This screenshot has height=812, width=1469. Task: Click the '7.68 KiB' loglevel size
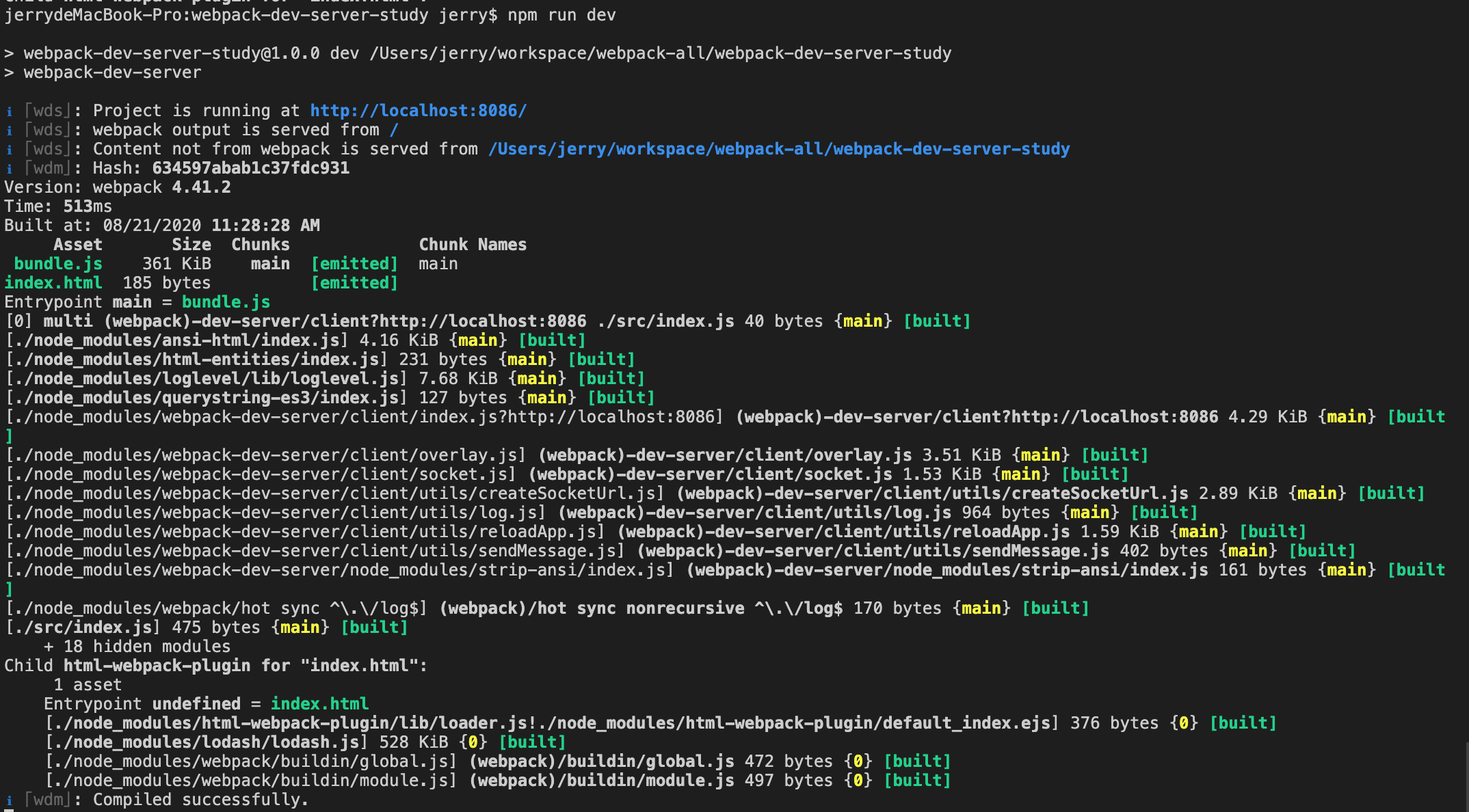[x=458, y=379]
